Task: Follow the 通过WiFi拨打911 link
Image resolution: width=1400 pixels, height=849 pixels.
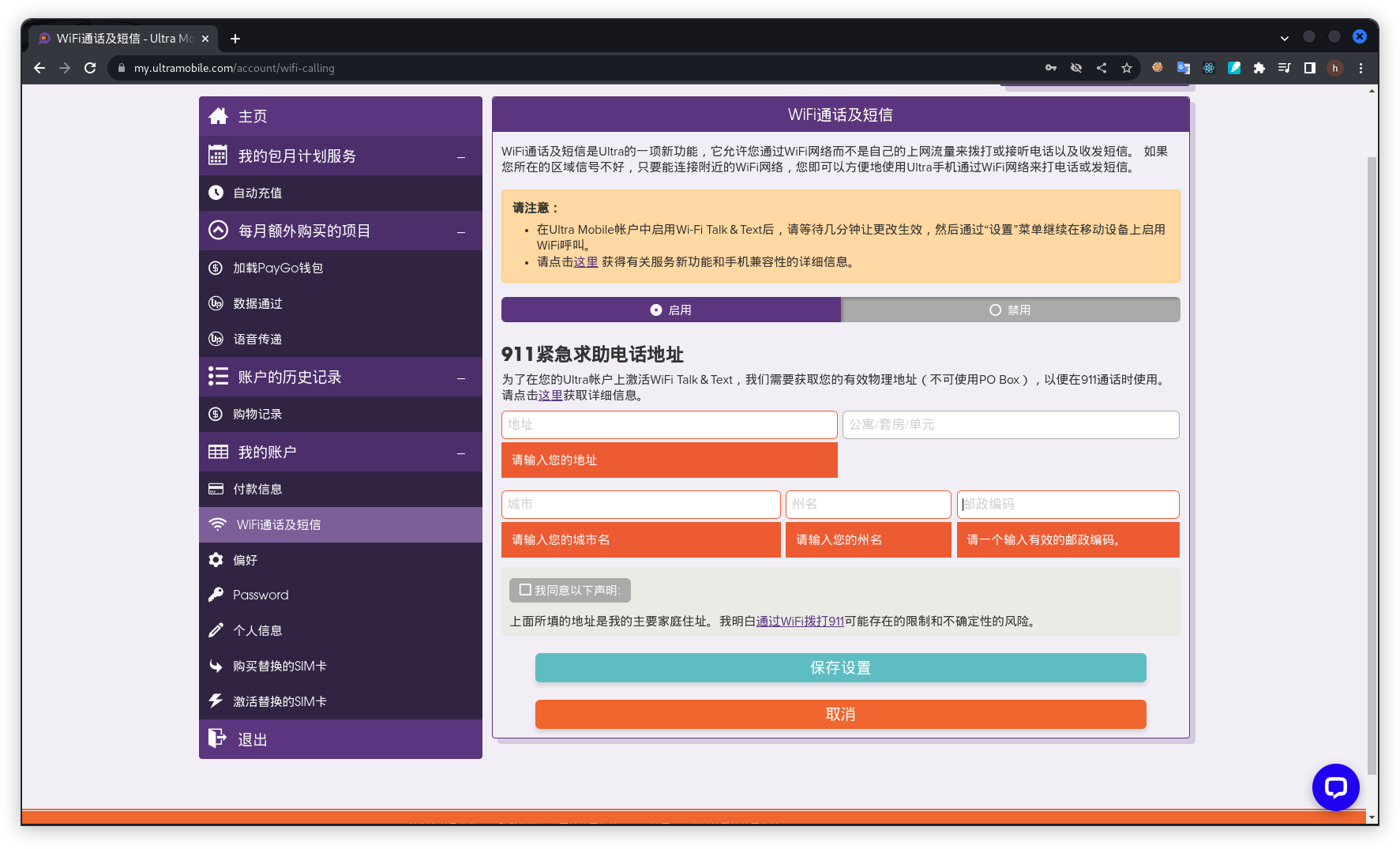Action: (x=800, y=621)
